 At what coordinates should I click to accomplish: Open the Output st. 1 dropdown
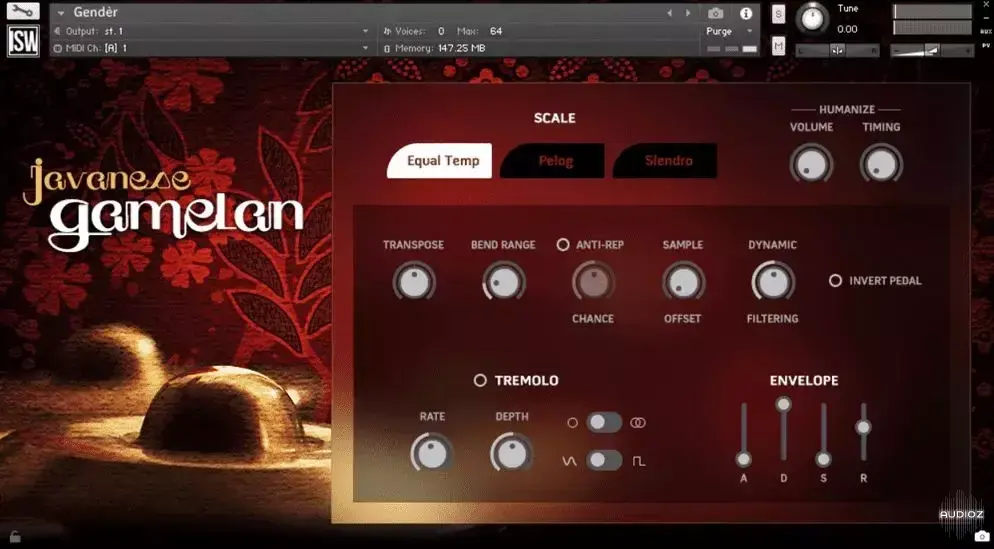tap(212, 31)
